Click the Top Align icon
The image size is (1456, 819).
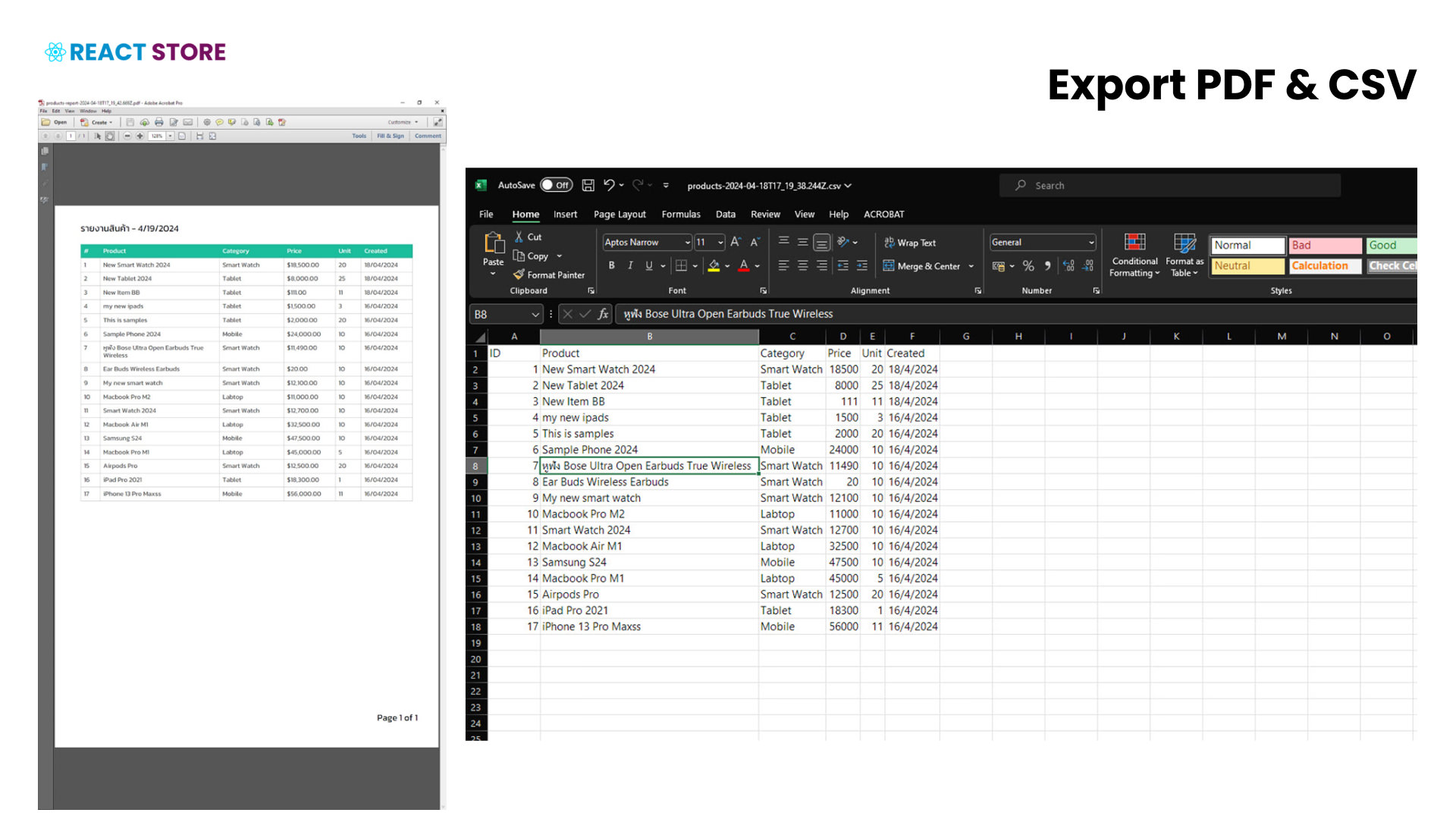tap(783, 241)
